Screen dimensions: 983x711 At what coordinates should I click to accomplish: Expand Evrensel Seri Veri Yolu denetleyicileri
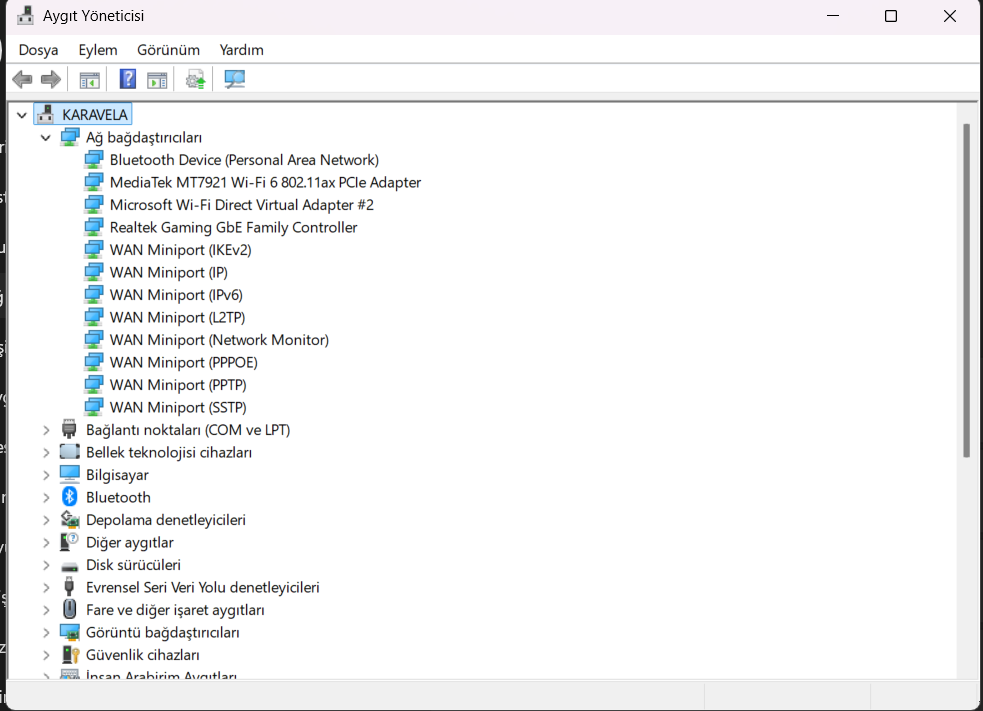point(46,588)
